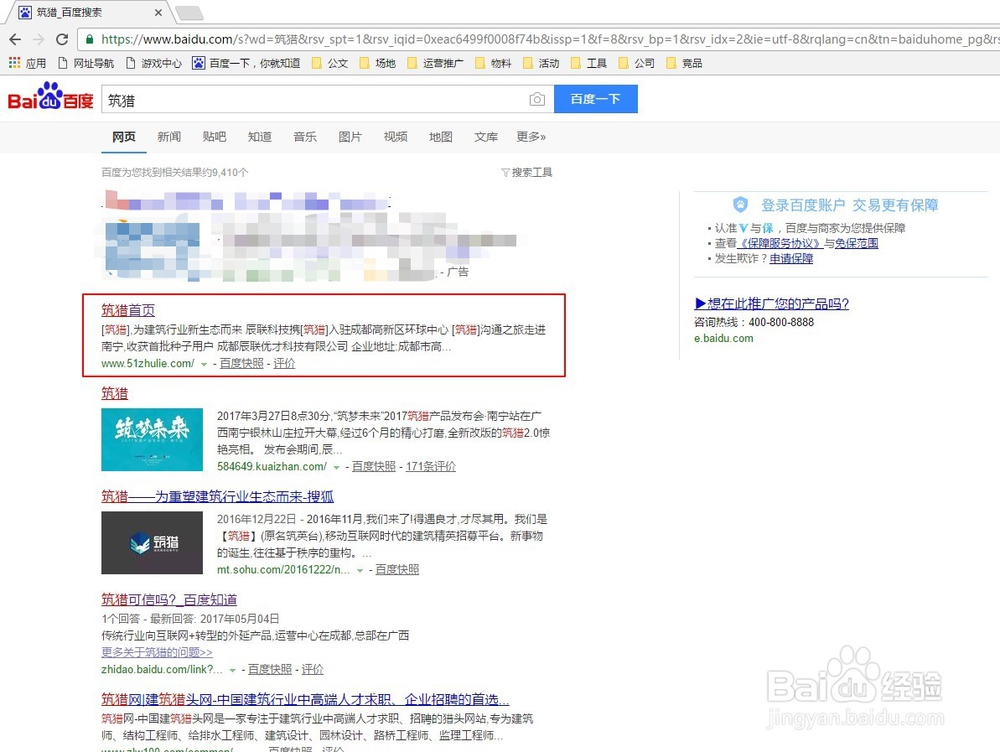Image resolution: width=1000 pixels, height=752 pixels.
Task: Open the 运营推广 bookmark folder
Action: (x=436, y=63)
